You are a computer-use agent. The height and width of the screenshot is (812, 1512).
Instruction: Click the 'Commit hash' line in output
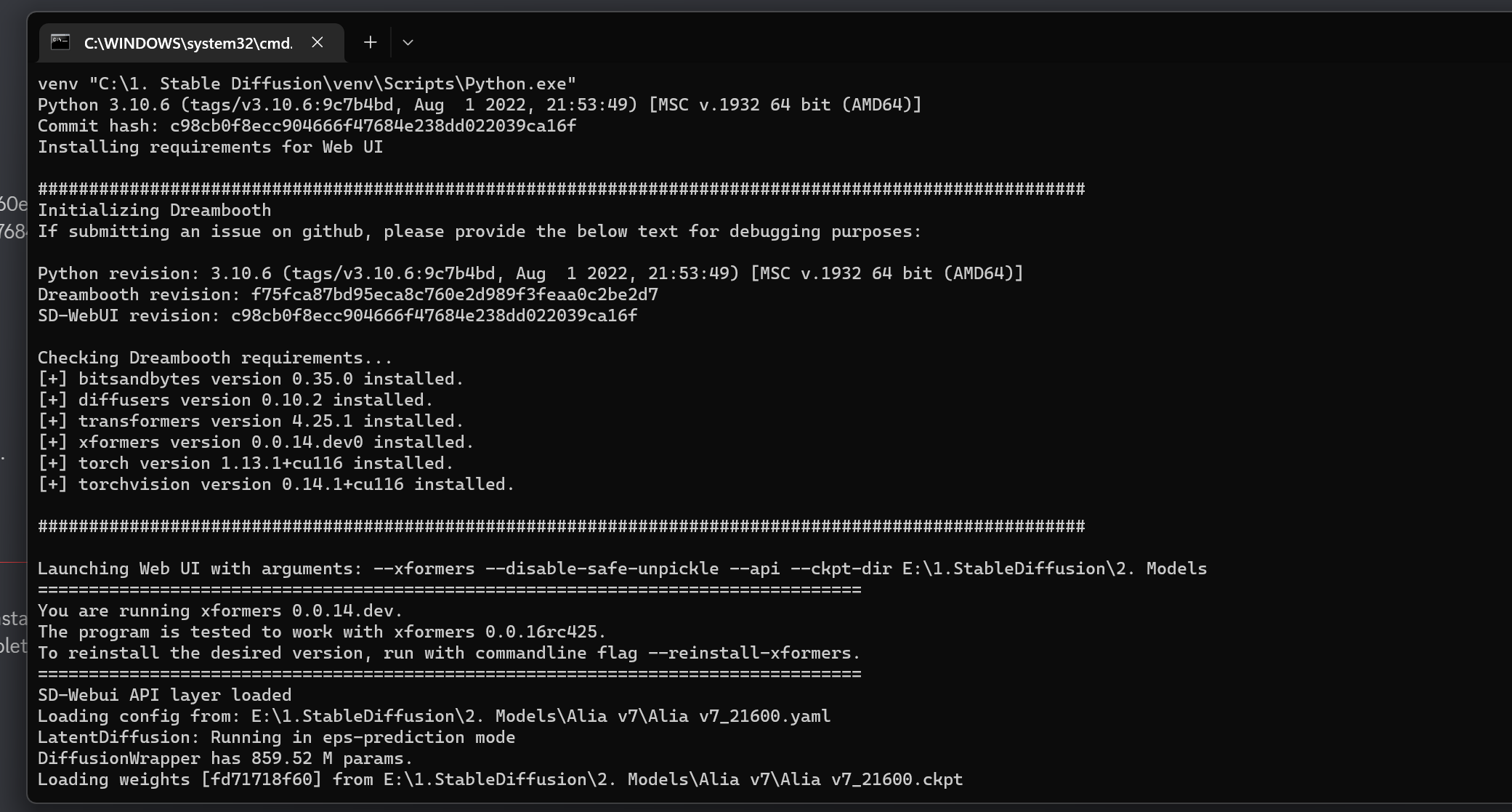[307, 126]
